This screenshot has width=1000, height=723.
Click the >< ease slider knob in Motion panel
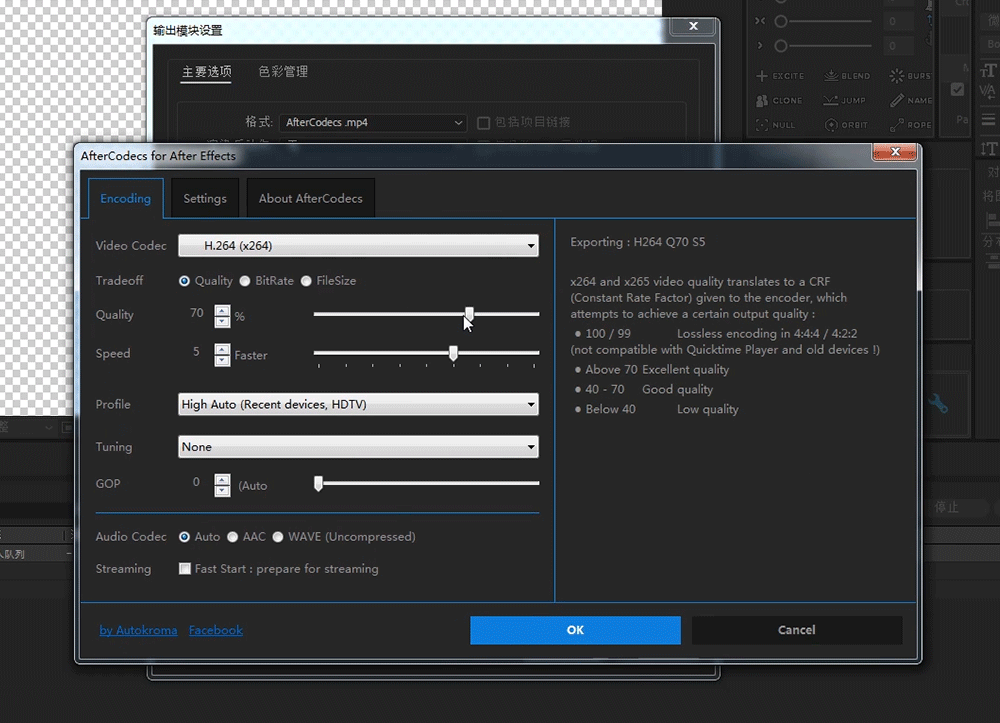781,21
